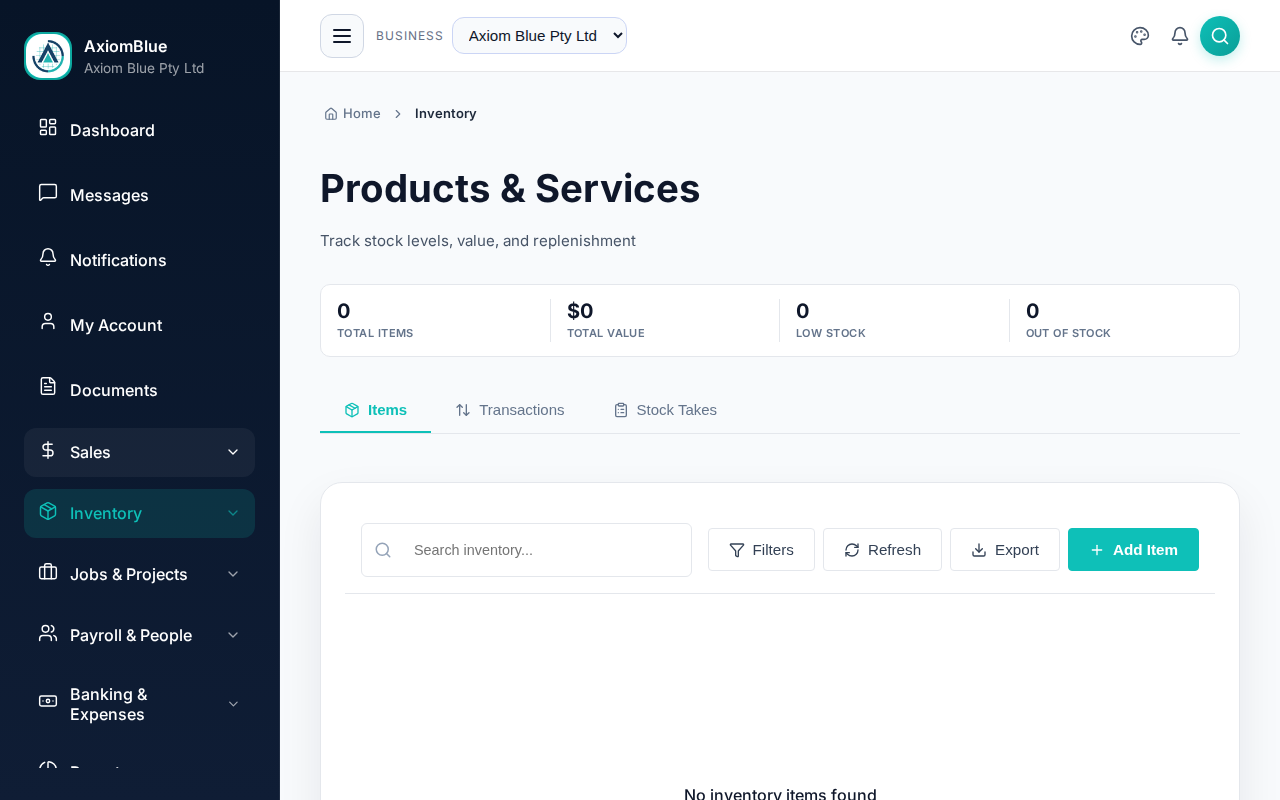1280x800 pixels.
Task: Click the magnifier icon in inventory search
Action: tap(383, 550)
